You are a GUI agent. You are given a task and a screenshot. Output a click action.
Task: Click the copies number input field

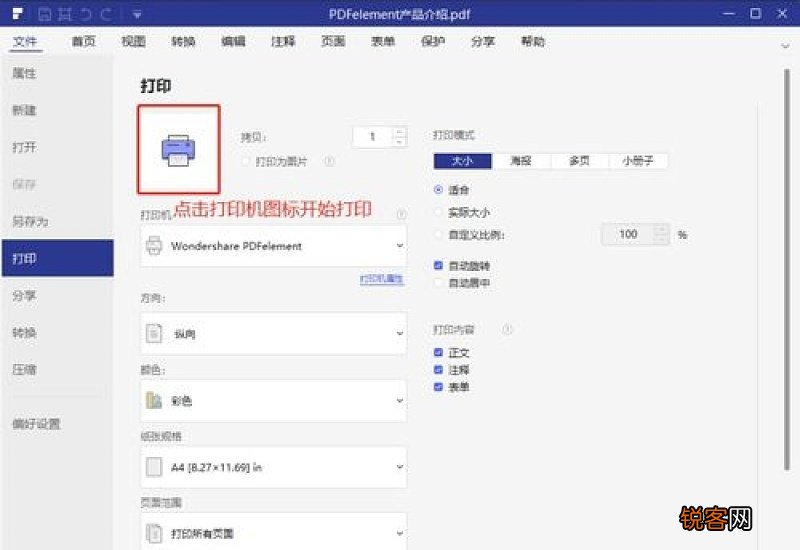point(372,136)
